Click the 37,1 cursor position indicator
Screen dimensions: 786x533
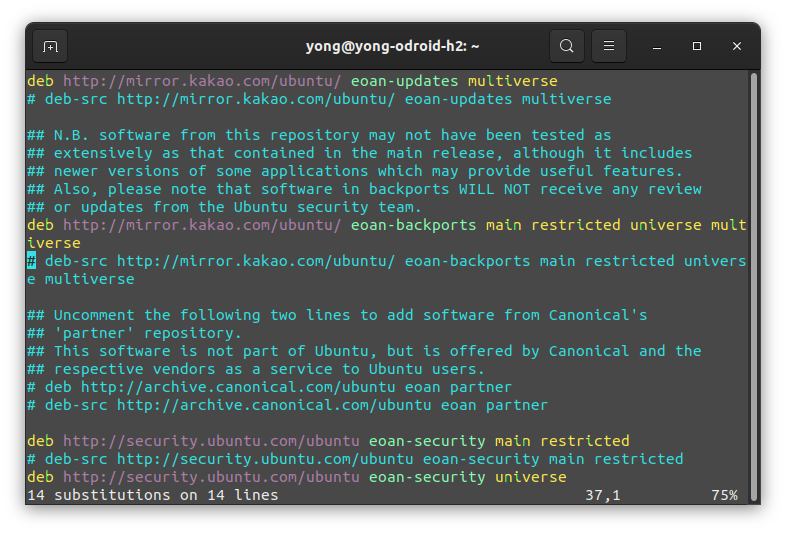[603, 495]
